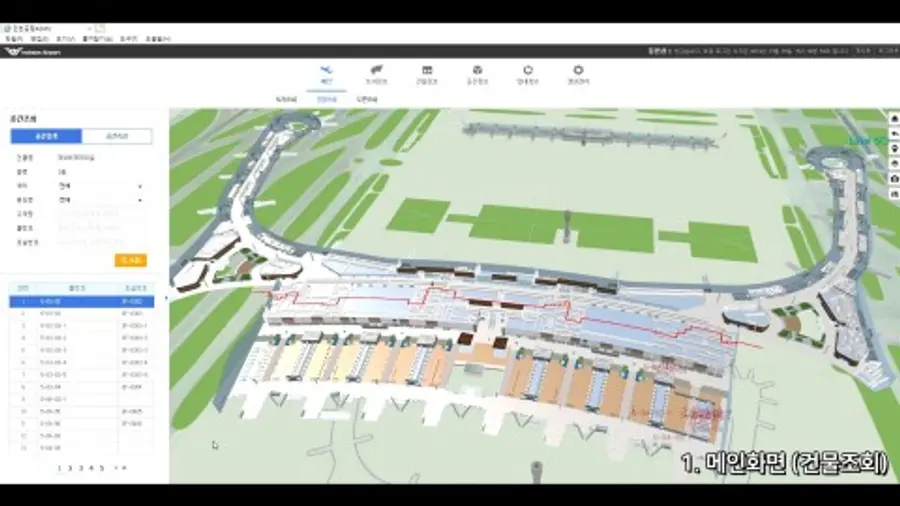Click the orange search button
Image resolution: width=900 pixels, height=506 pixels.
click(131, 260)
